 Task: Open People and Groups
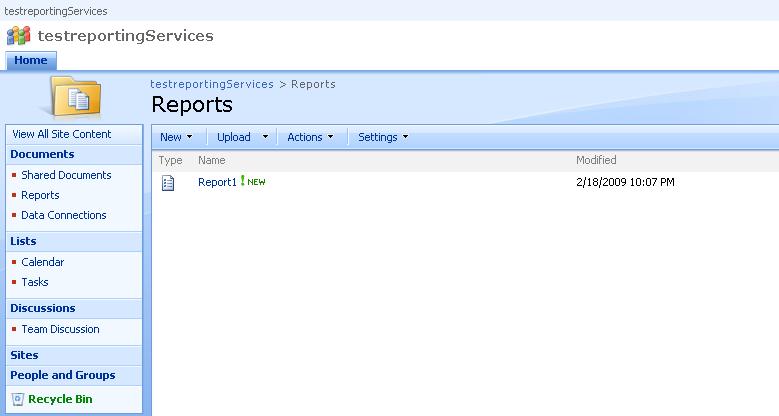click(63, 375)
